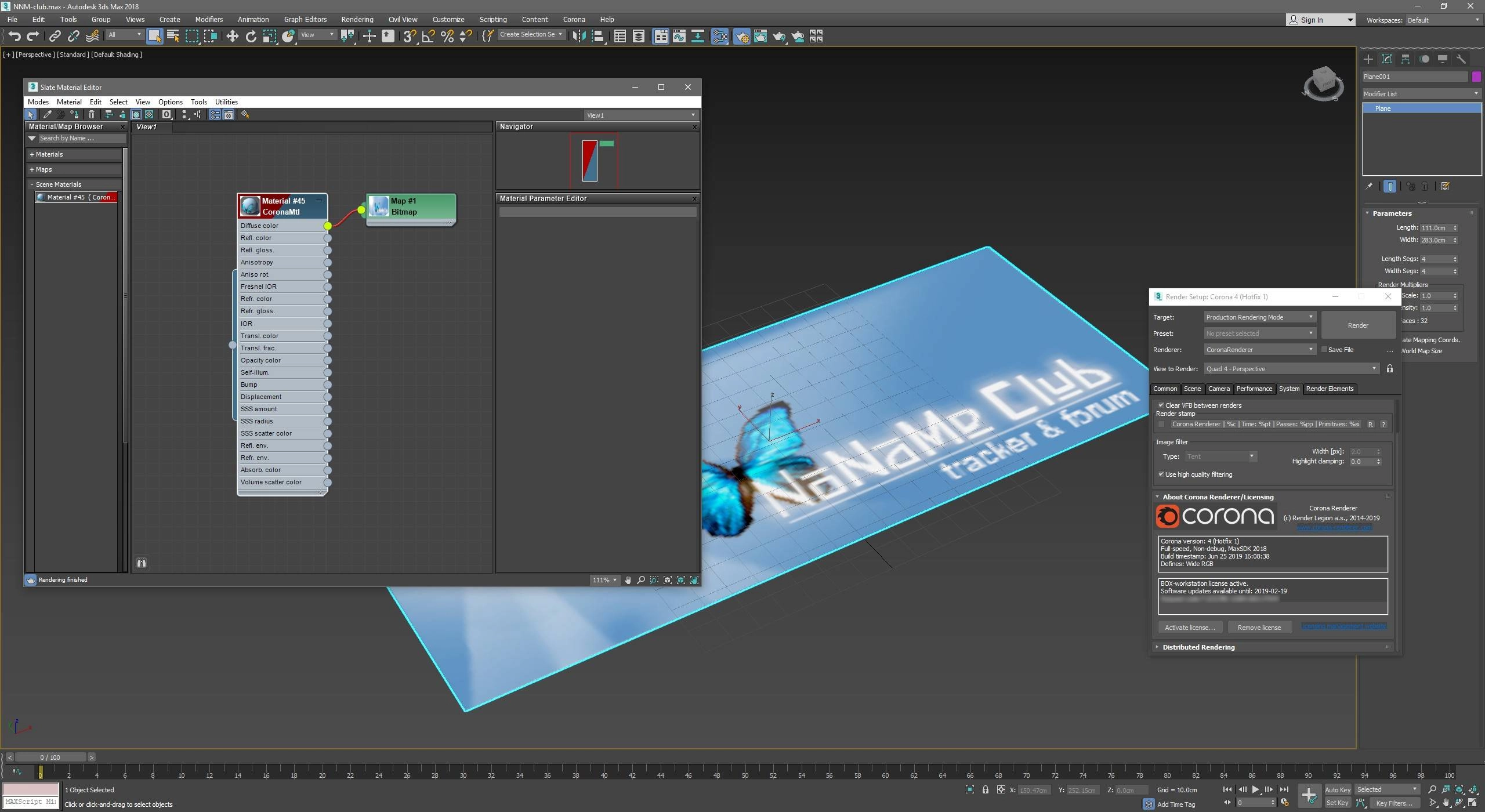This screenshot has height=812, width=1485.
Task: Open the Hierarchy tab in command panel
Action: pyautogui.click(x=1406, y=59)
